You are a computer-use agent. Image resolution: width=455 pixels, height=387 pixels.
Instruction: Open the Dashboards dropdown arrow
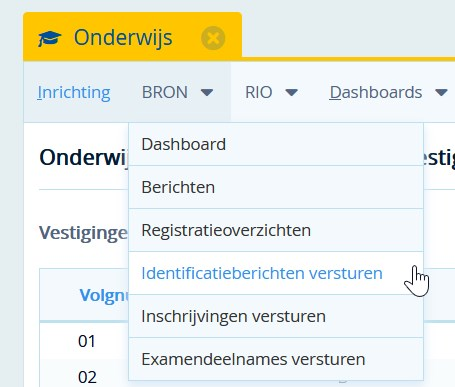pyautogui.click(x=441, y=92)
